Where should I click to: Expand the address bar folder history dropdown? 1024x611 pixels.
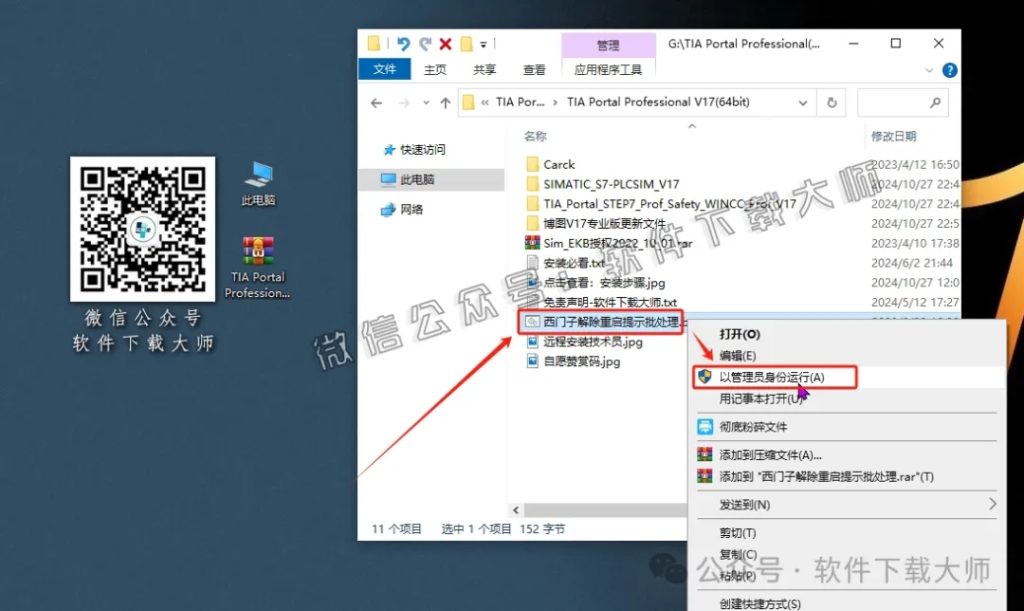(802, 102)
